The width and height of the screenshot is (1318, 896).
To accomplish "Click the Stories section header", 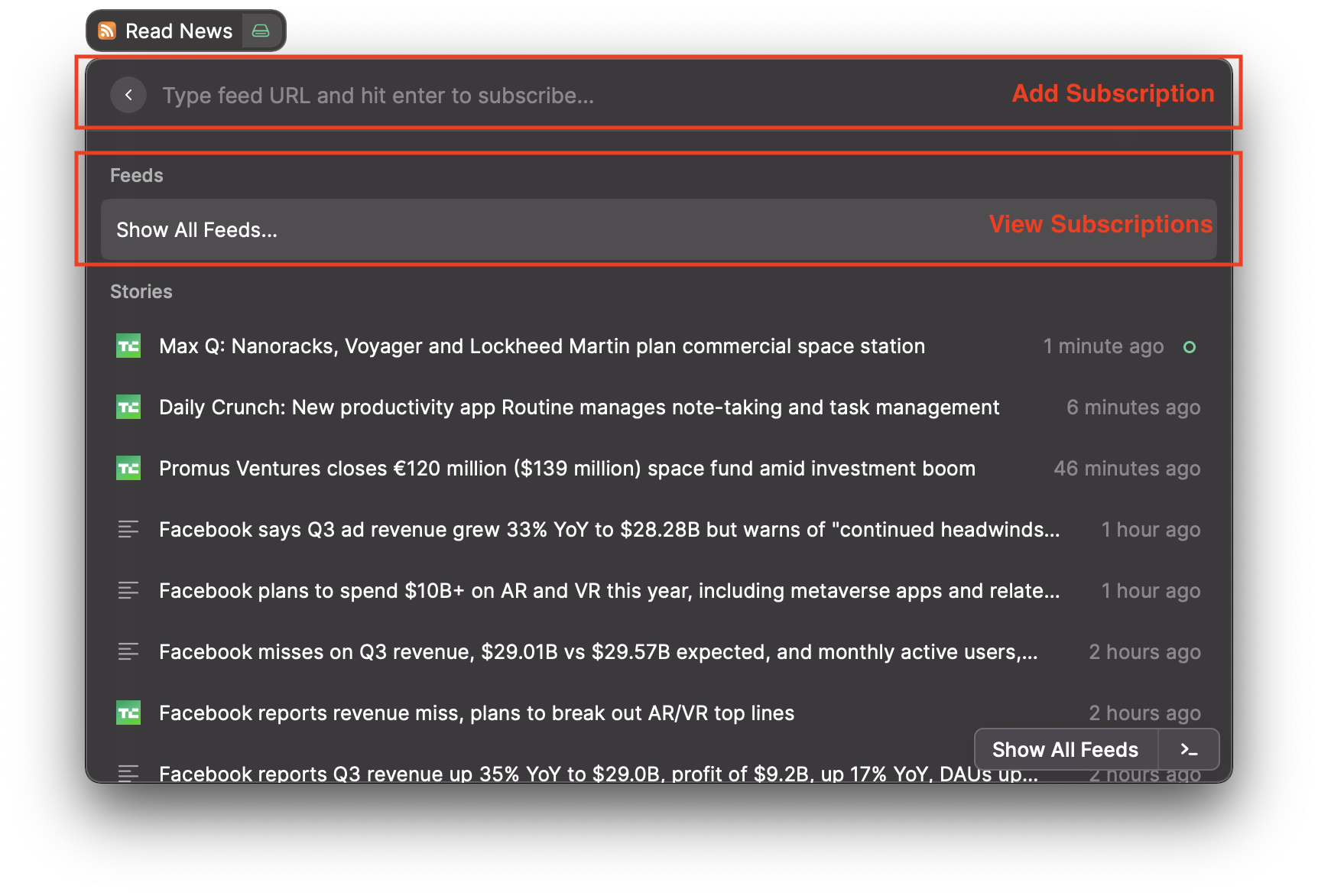I will point(141,291).
